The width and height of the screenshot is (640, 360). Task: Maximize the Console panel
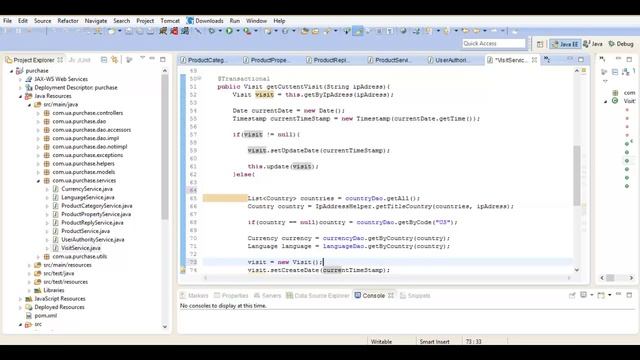coord(629,295)
